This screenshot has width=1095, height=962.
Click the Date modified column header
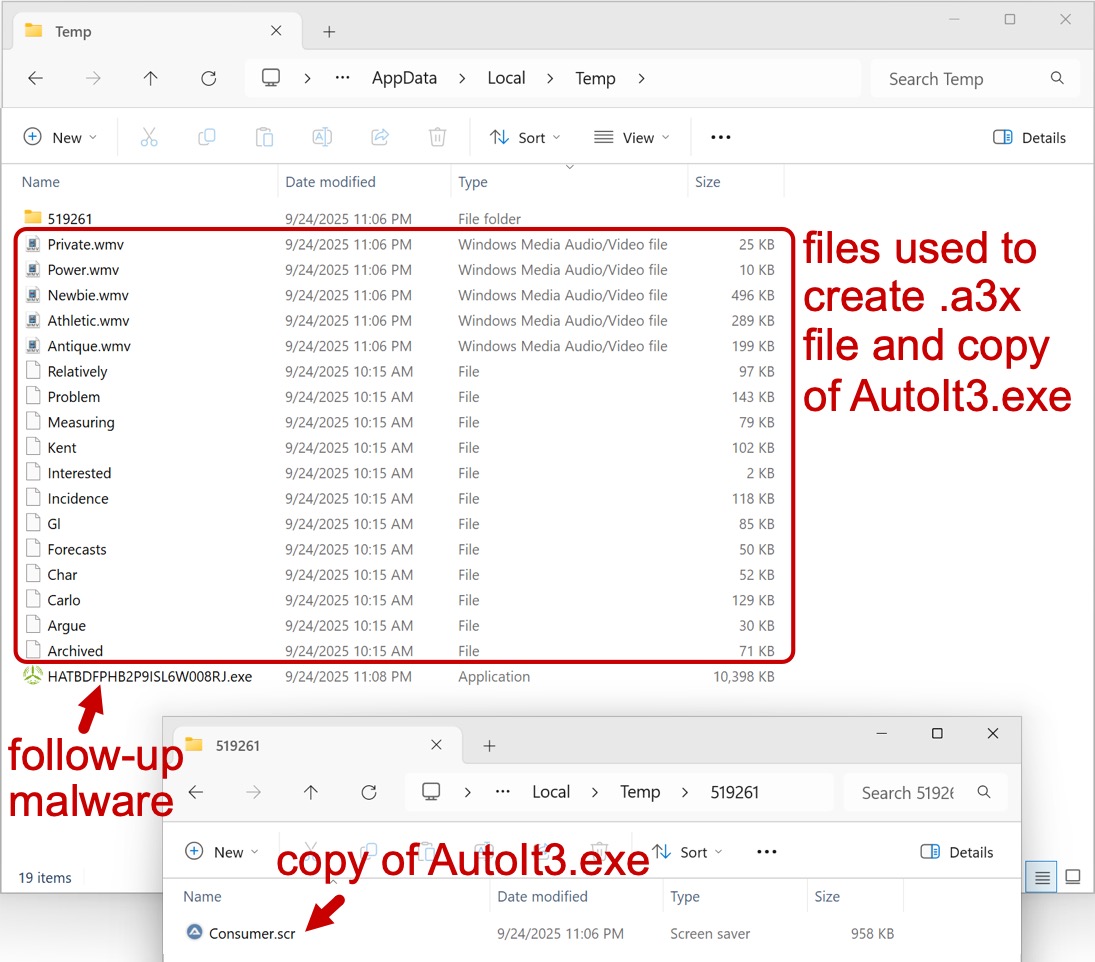coord(331,182)
